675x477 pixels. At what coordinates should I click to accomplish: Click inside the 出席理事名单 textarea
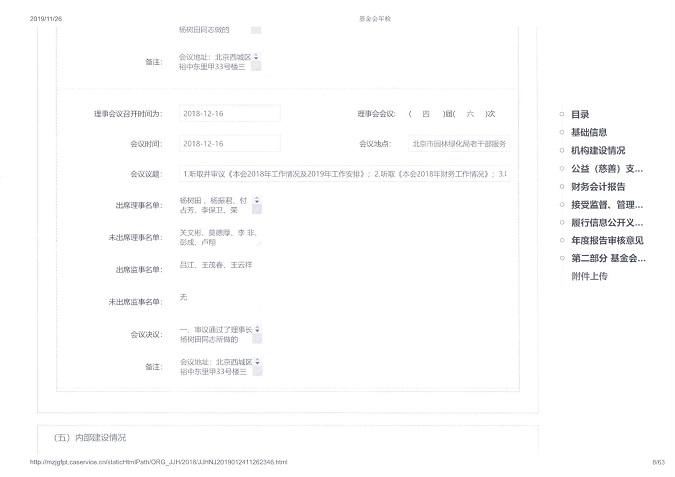coord(220,205)
